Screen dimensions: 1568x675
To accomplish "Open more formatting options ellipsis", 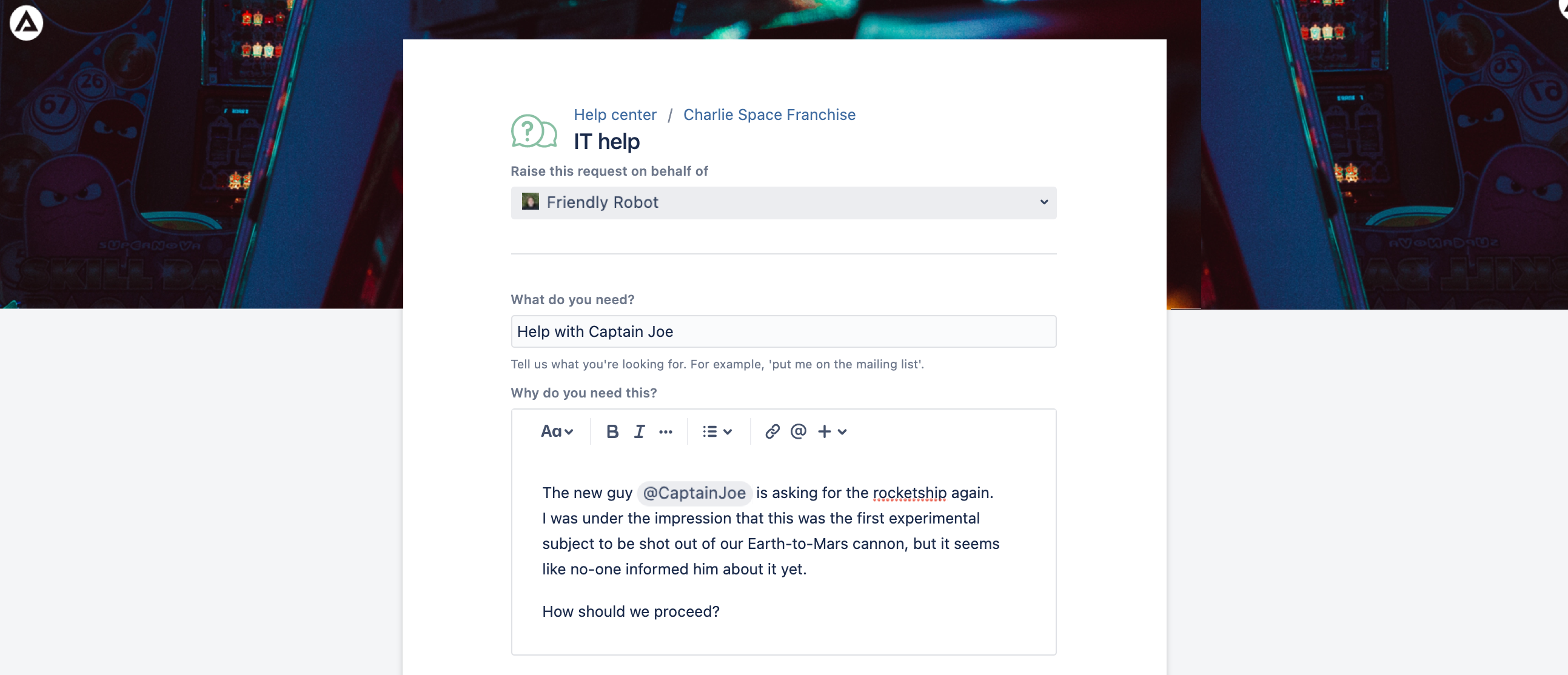I will click(665, 432).
